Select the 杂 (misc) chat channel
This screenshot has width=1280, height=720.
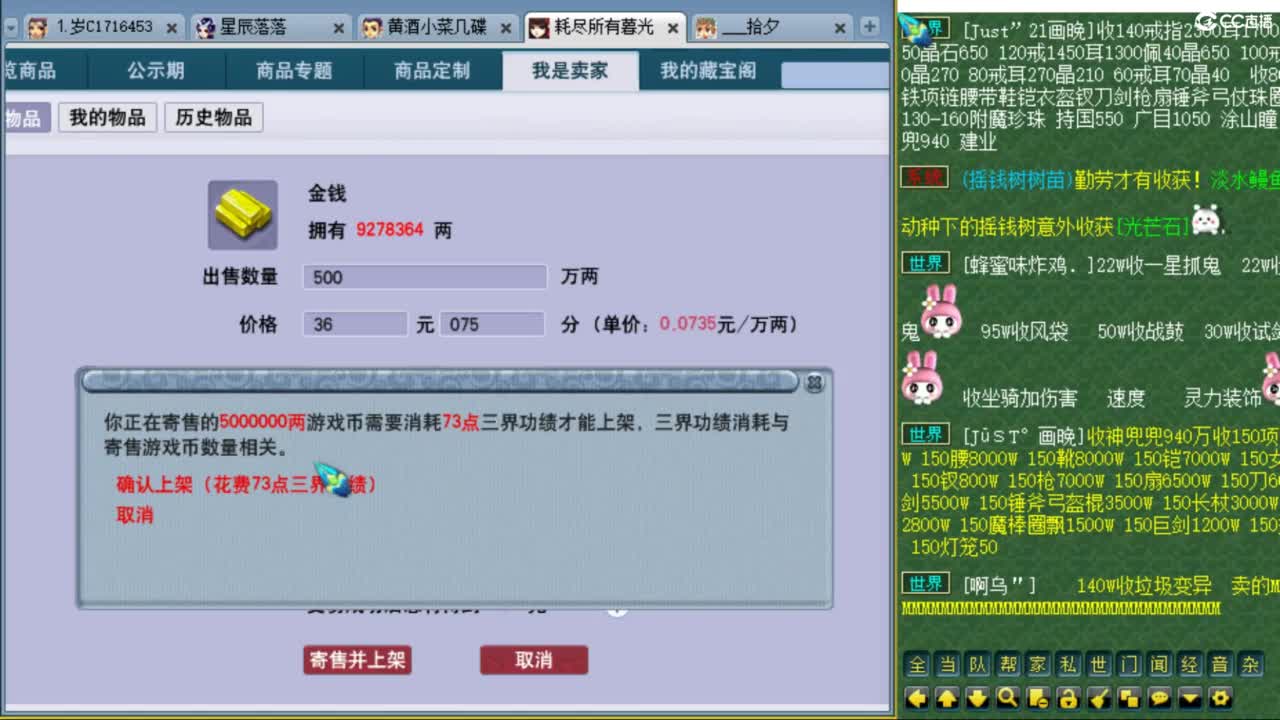pyautogui.click(x=1250, y=665)
